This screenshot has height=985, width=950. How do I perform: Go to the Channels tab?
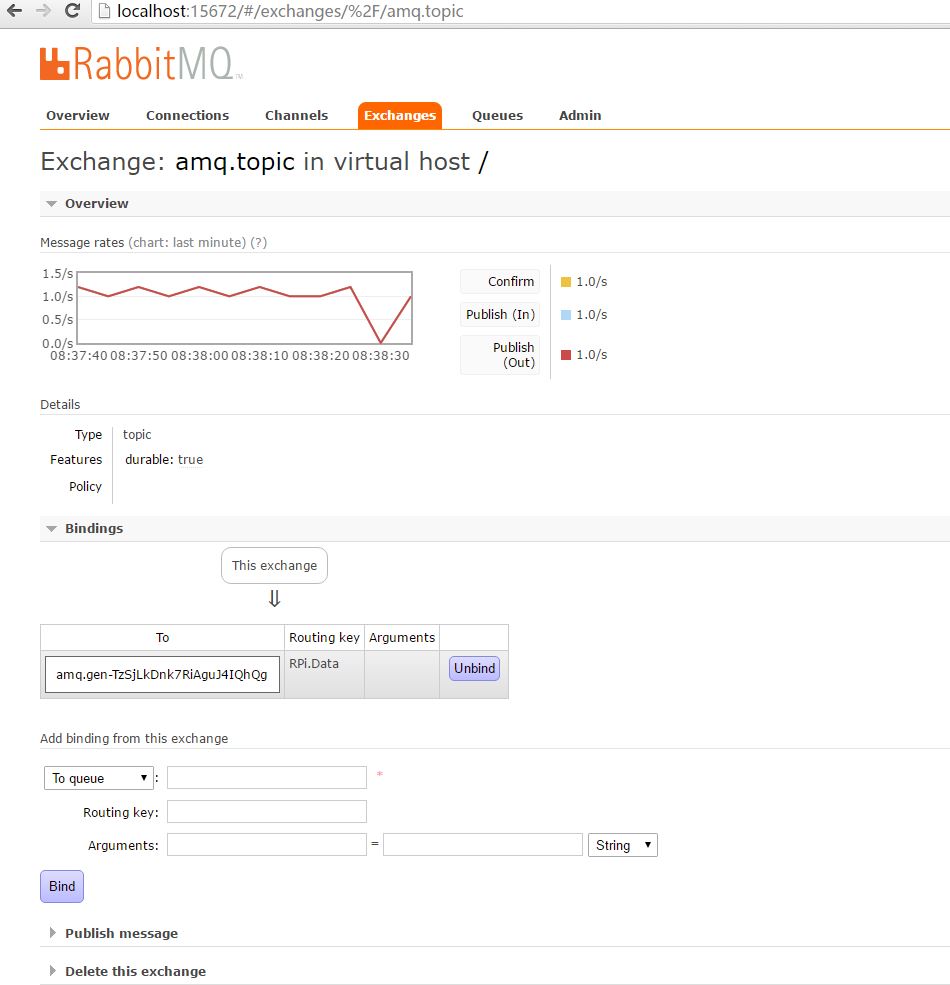point(297,116)
